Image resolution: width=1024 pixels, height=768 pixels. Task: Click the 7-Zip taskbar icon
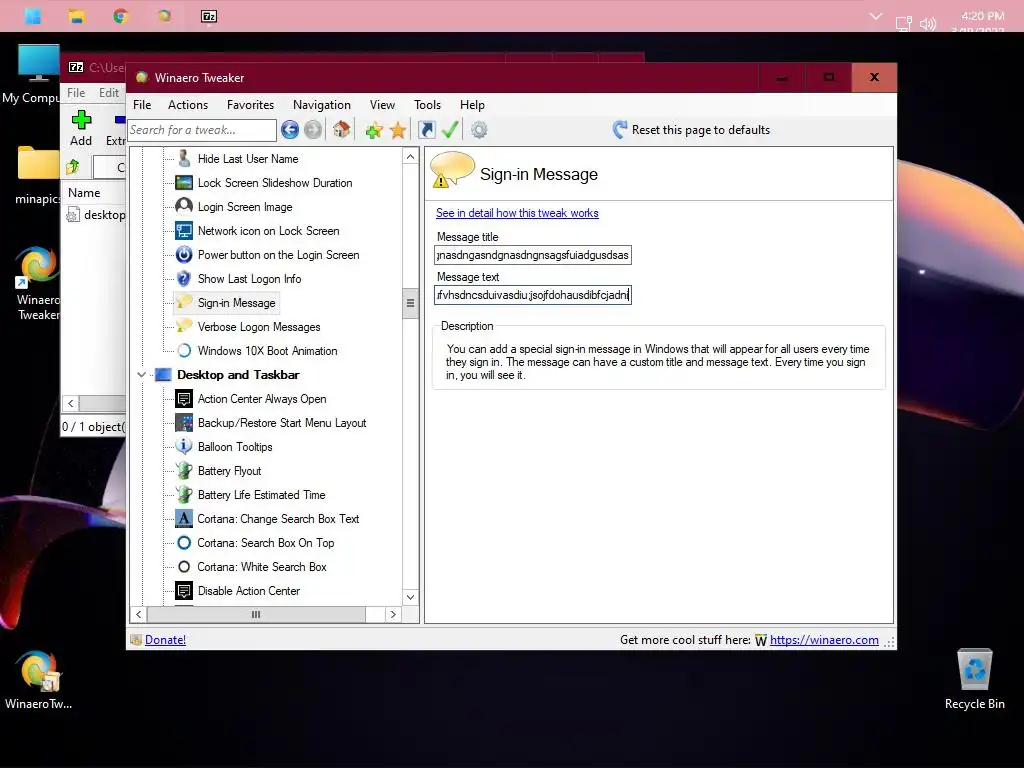click(x=208, y=16)
